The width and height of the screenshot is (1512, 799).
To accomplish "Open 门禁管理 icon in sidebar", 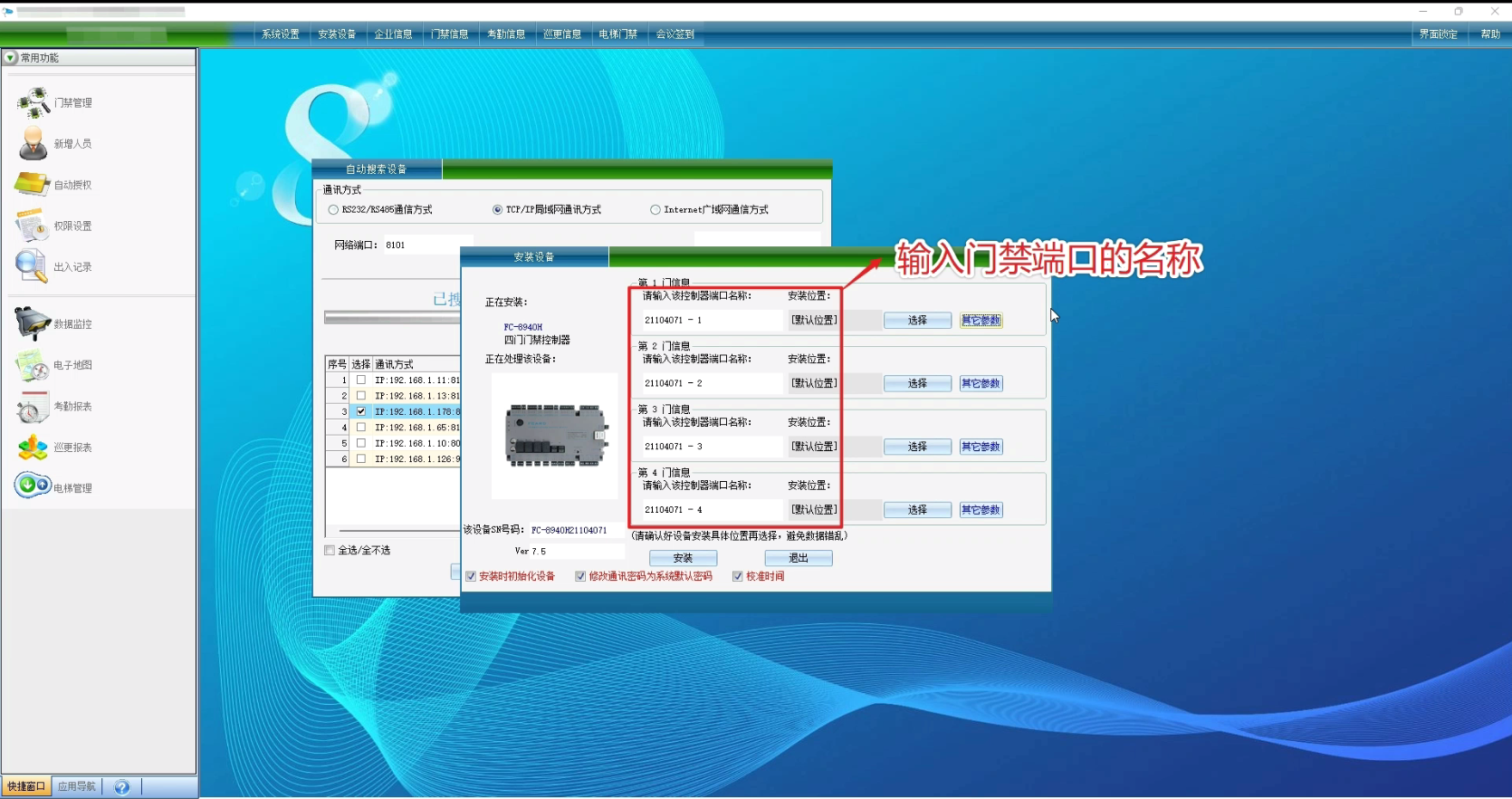I will pyautogui.click(x=33, y=102).
